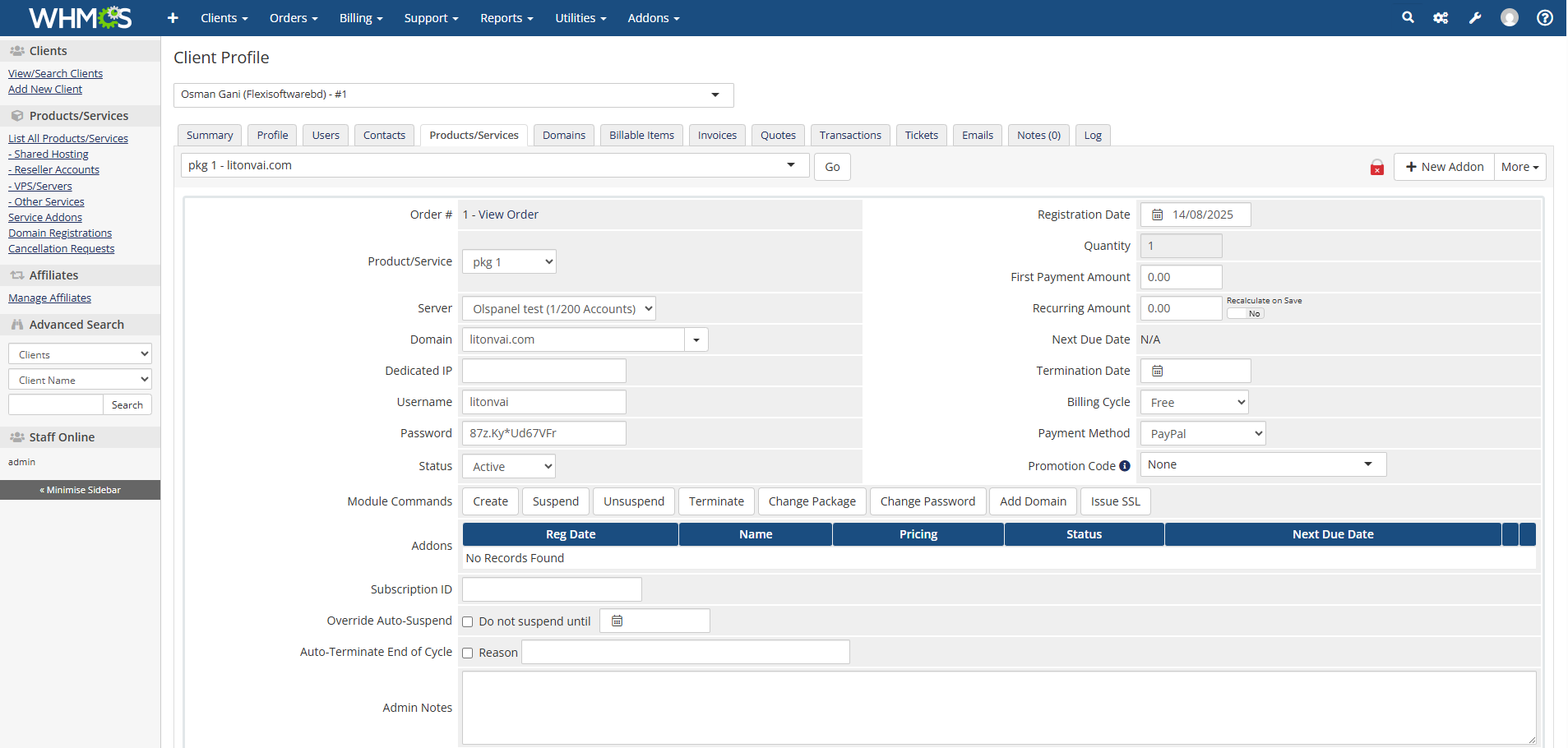The height and width of the screenshot is (748, 1568).
Task: Click the help question mark icon
Action: (1545, 17)
